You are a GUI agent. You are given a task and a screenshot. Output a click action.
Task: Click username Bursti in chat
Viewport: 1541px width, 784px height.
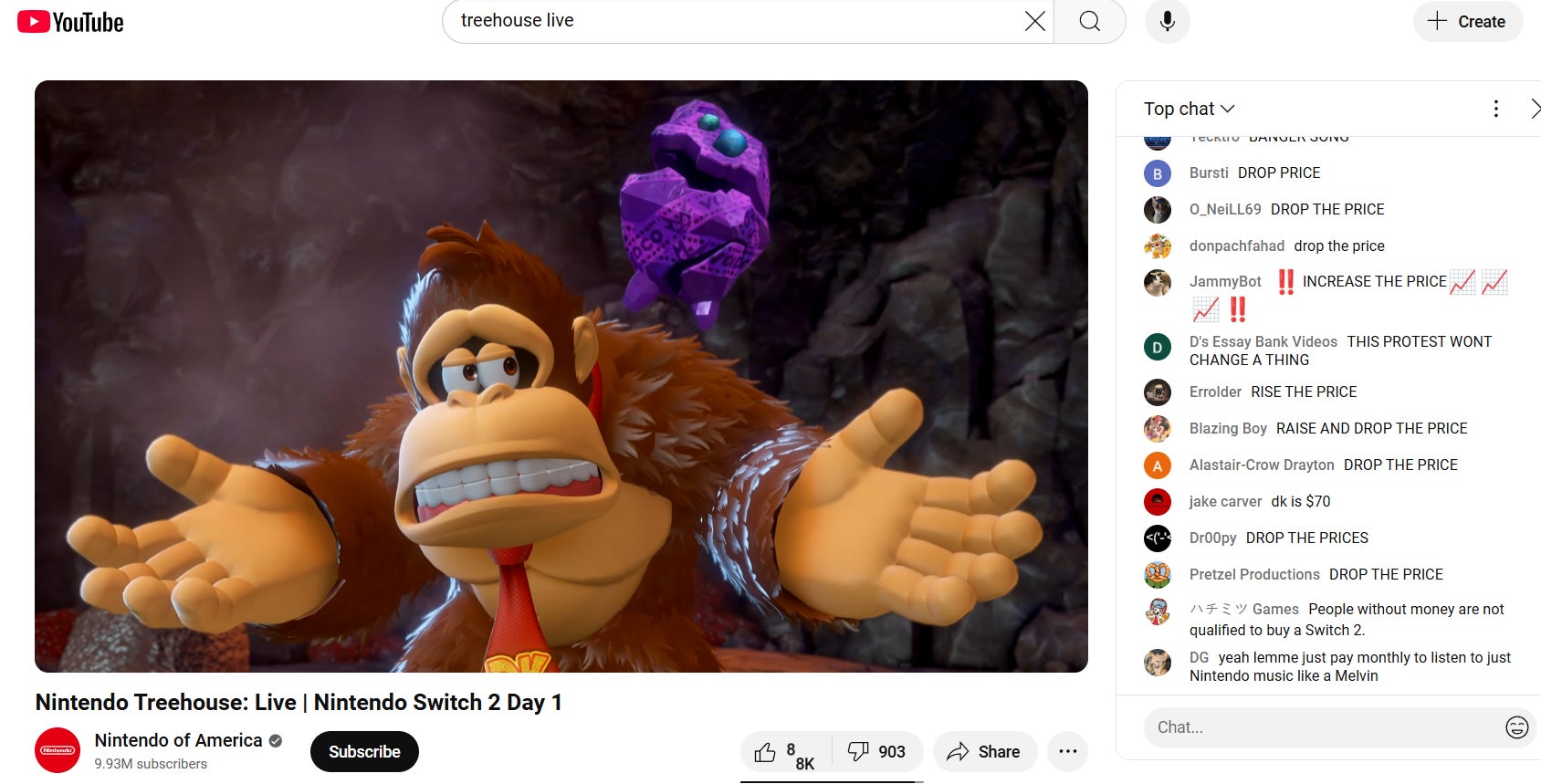[1209, 172]
